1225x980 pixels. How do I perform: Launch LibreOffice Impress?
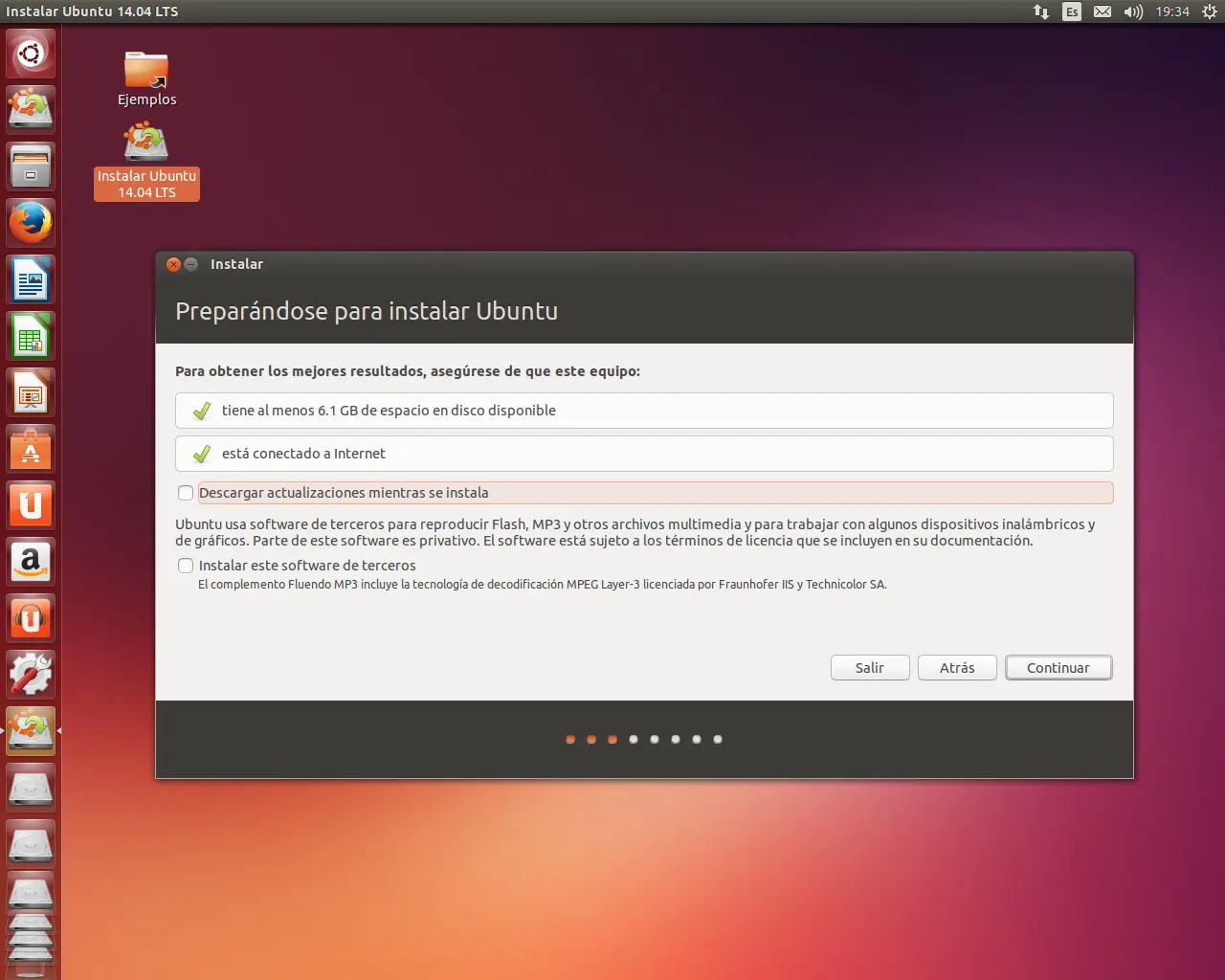[x=31, y=392]
